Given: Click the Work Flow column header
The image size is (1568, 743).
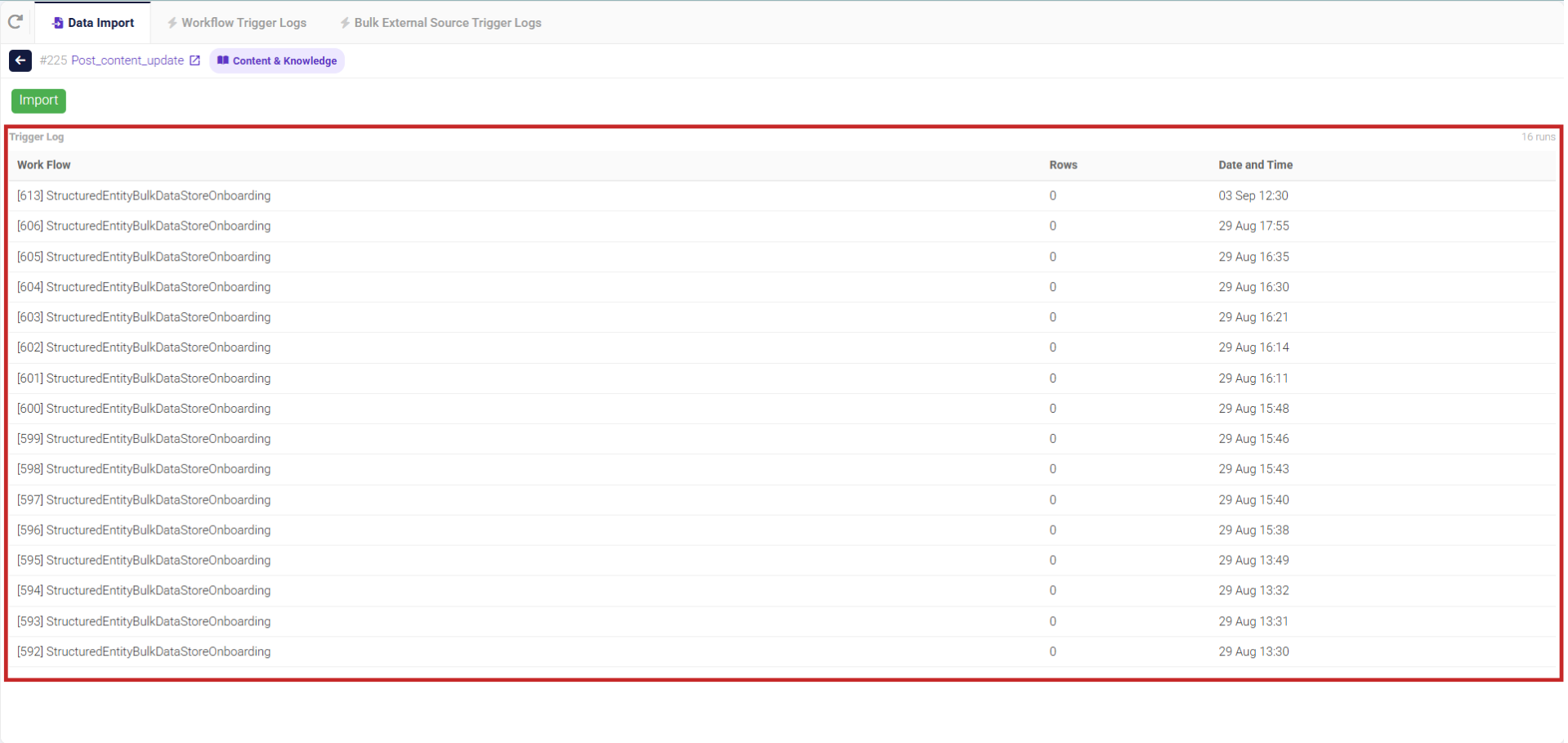Looking at the screenshot, I should pyautogui.click(x=44, y=165).
